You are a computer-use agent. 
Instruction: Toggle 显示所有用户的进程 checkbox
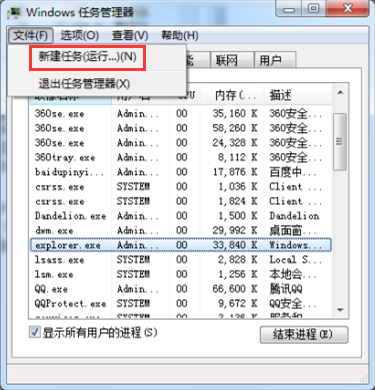[x=34, y=332]
